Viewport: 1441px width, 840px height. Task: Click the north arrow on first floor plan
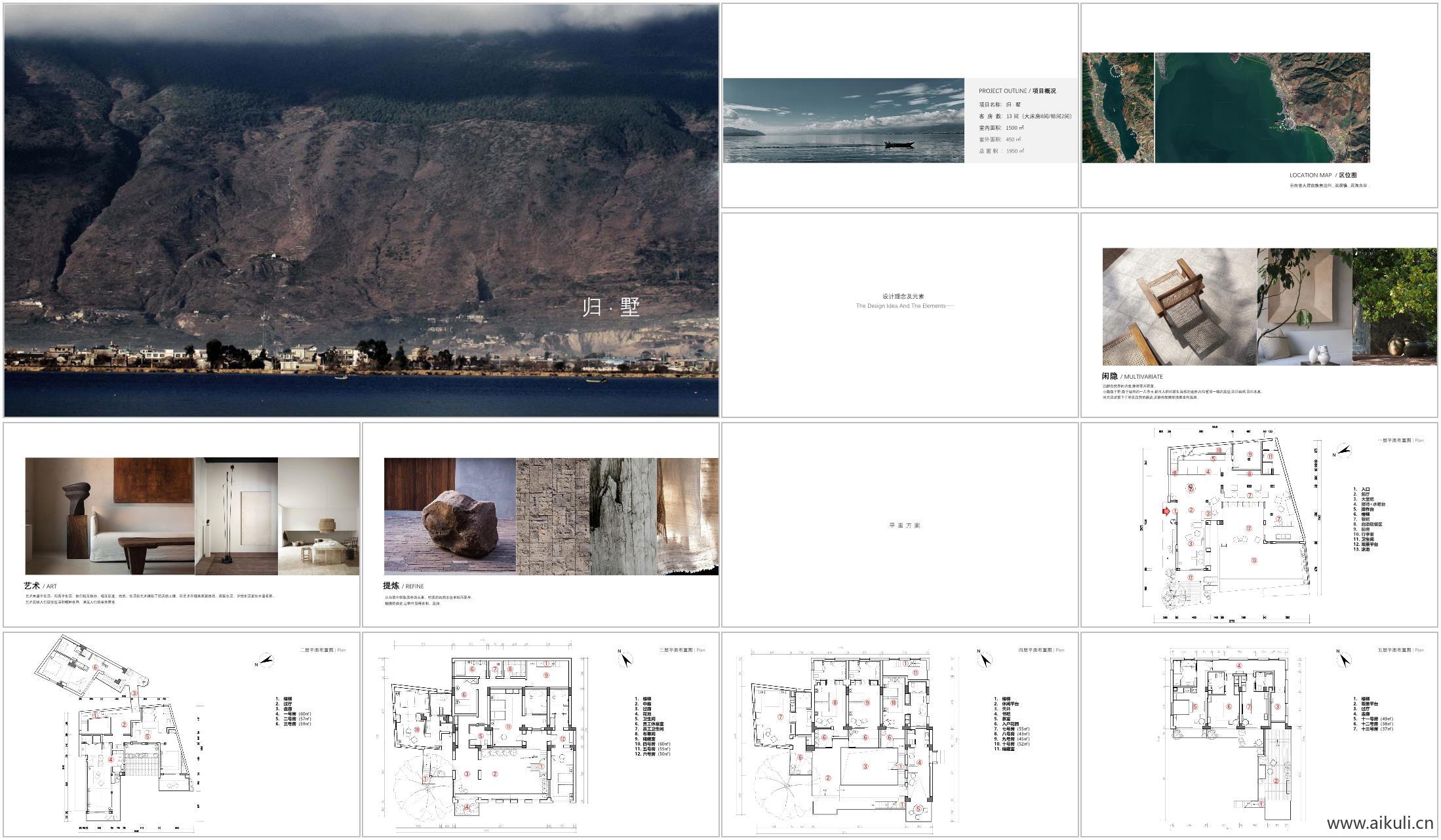tap(1344, 451)
